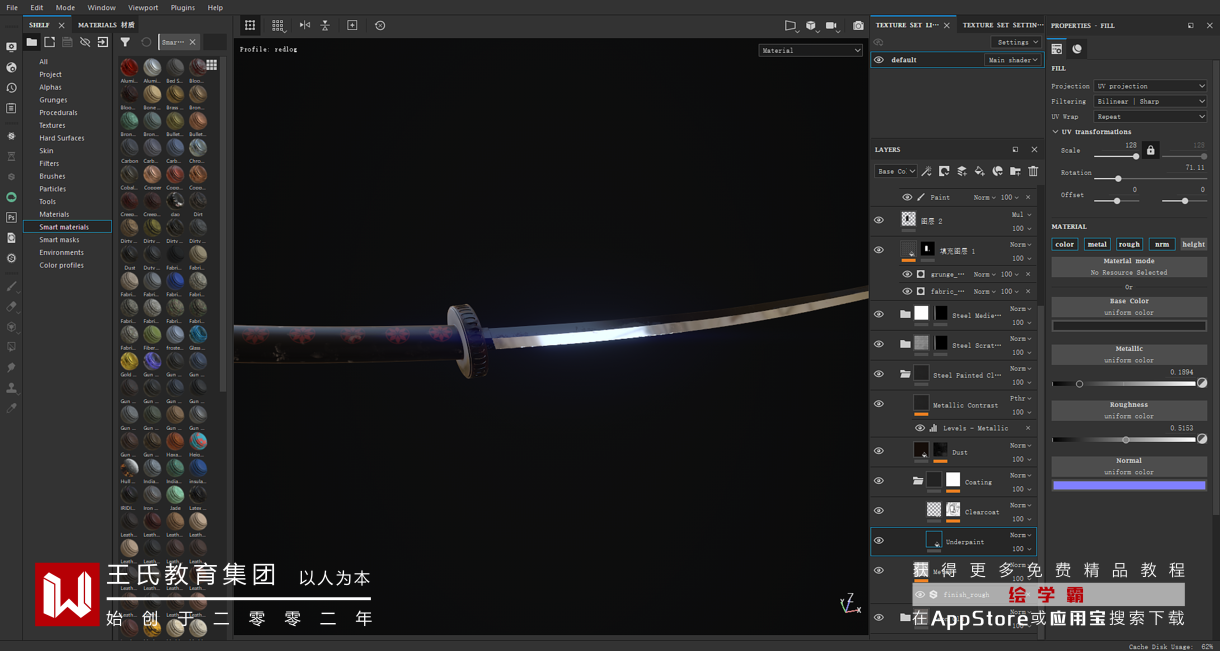1220x651 pixels.
Task: Toggle visibility of Paint effect layer
Action: [907, 197]
